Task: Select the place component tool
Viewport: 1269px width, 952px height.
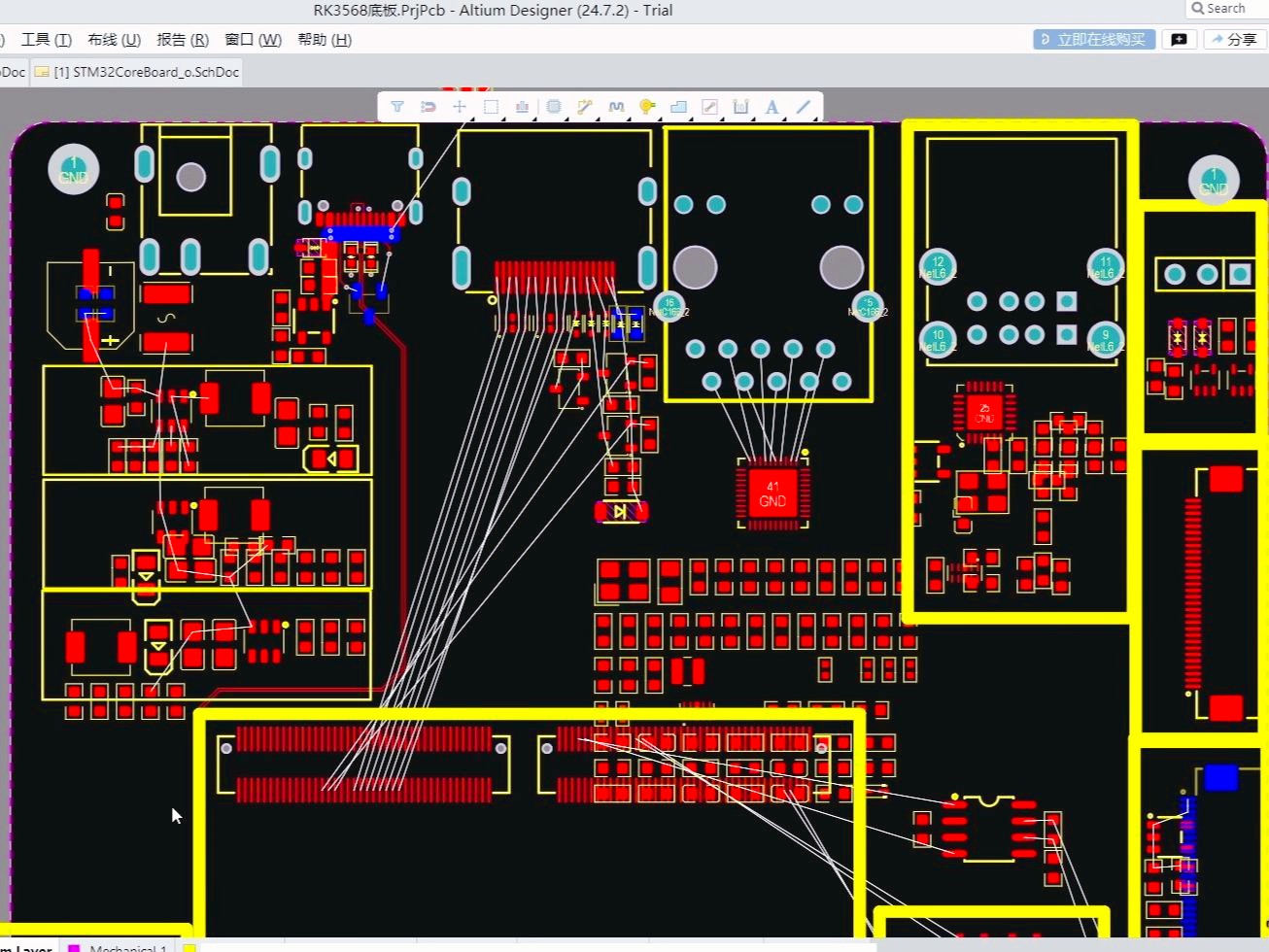Action: coord(553,107)
